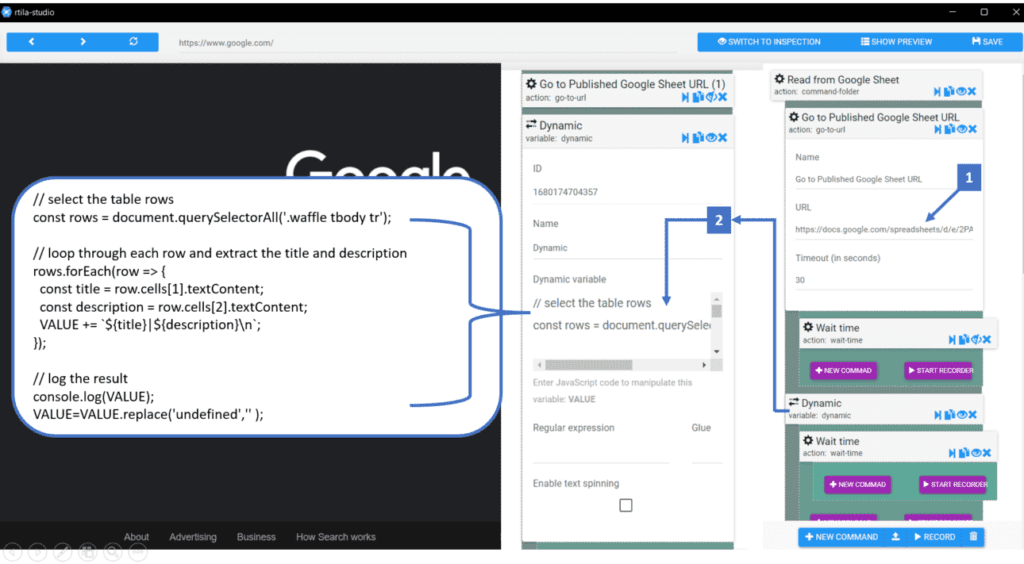Duplicate the Dynamic command in middle panel
This screenshot has width=1024, height=564.
697,138
